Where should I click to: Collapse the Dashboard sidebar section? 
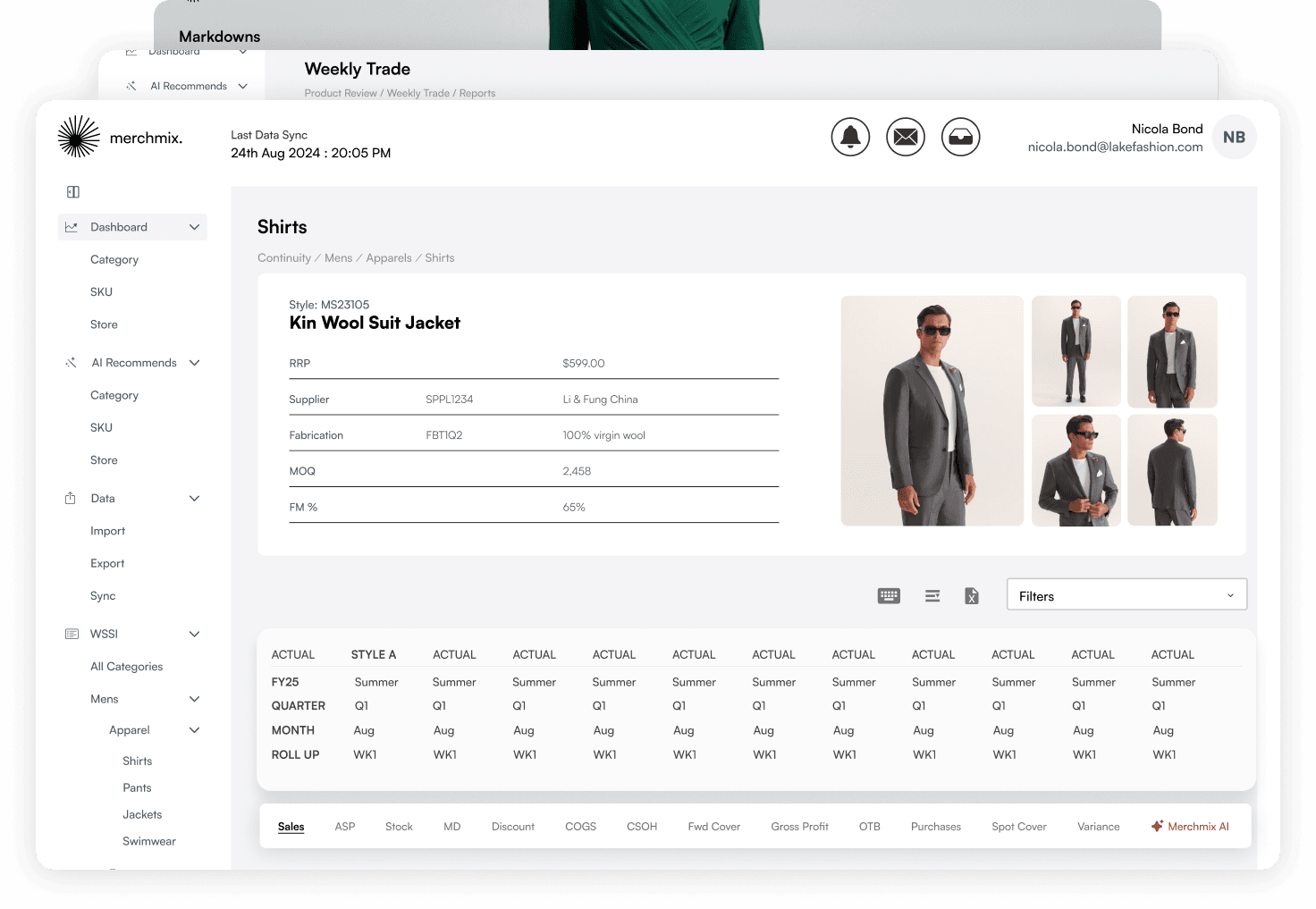click(x=194, y=227)
